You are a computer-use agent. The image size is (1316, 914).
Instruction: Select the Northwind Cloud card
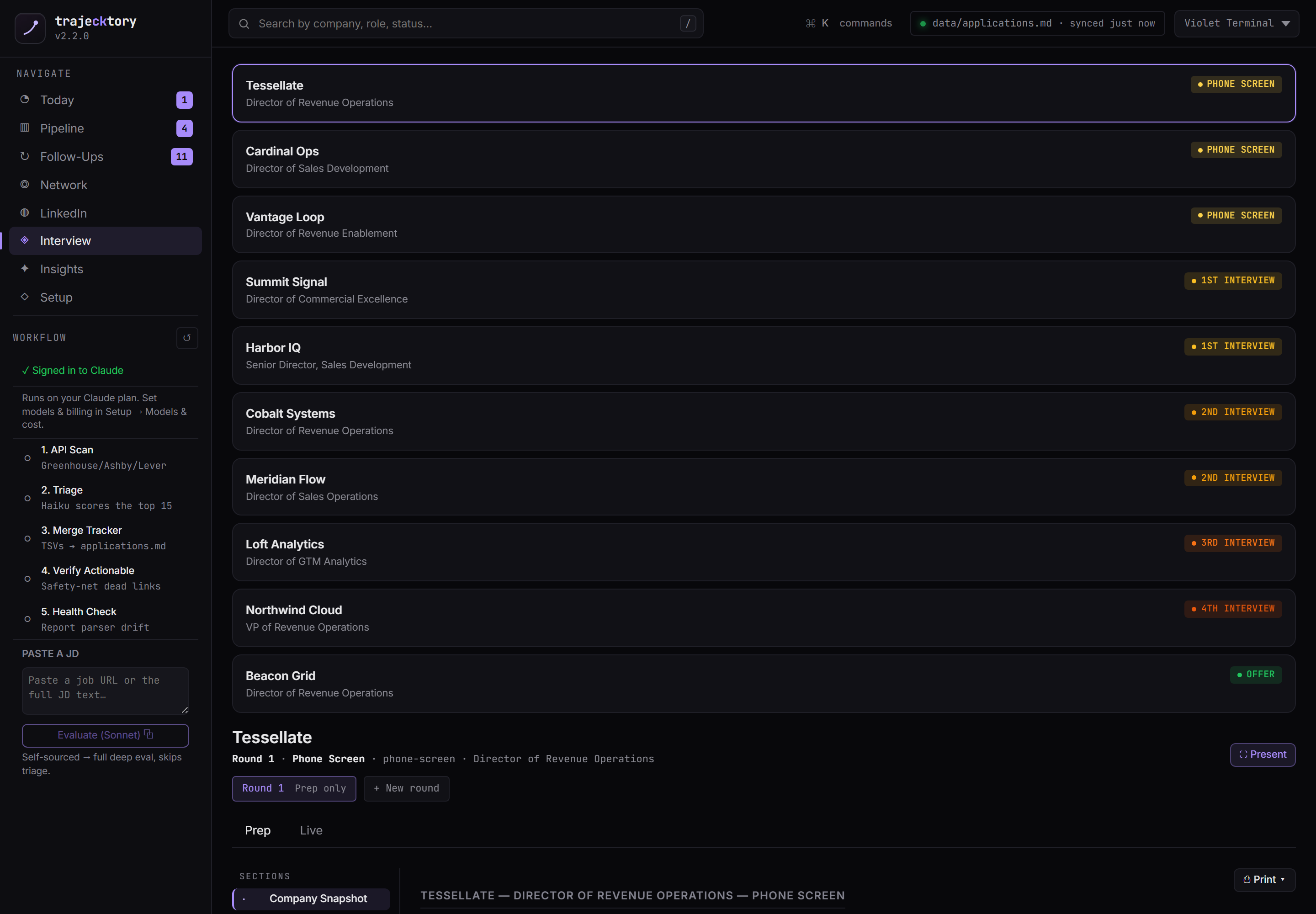point(764,618)
